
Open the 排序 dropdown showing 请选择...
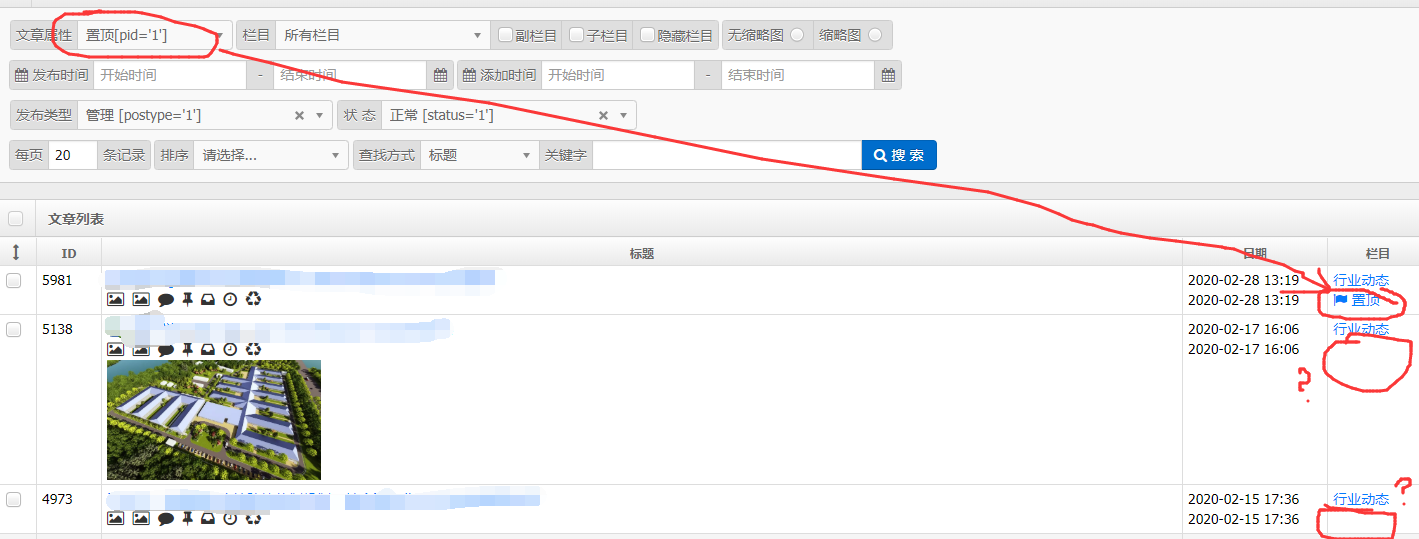[x=271, y=155]
